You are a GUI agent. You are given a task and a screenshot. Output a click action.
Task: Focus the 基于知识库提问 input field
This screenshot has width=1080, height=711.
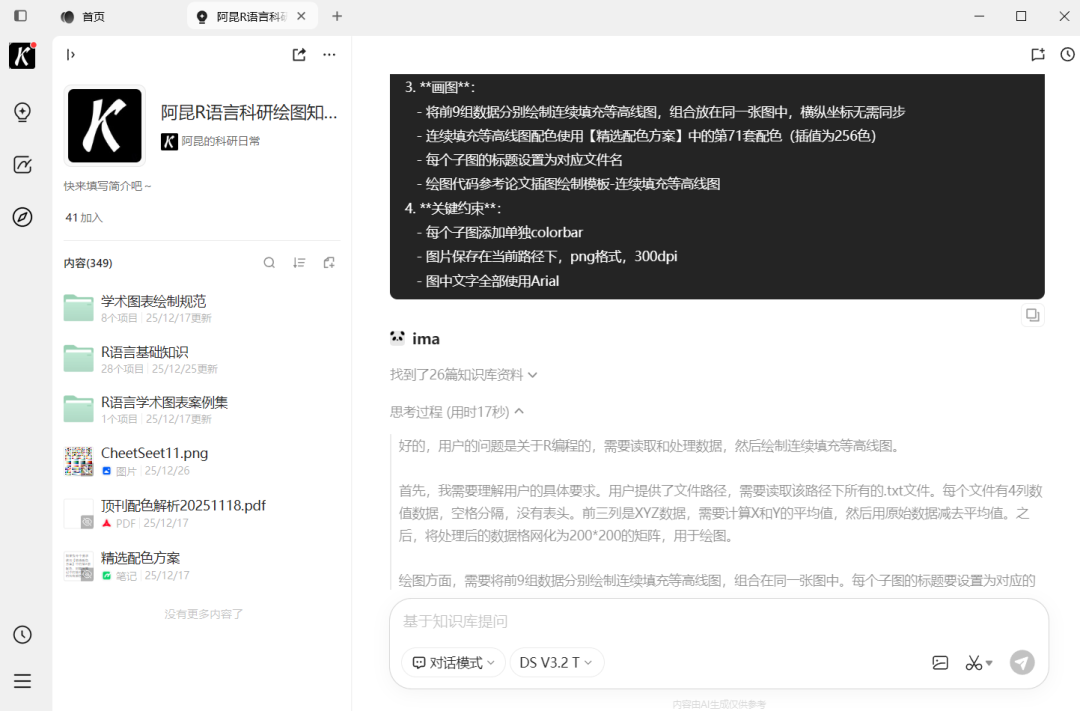click(x=718, y=621)
